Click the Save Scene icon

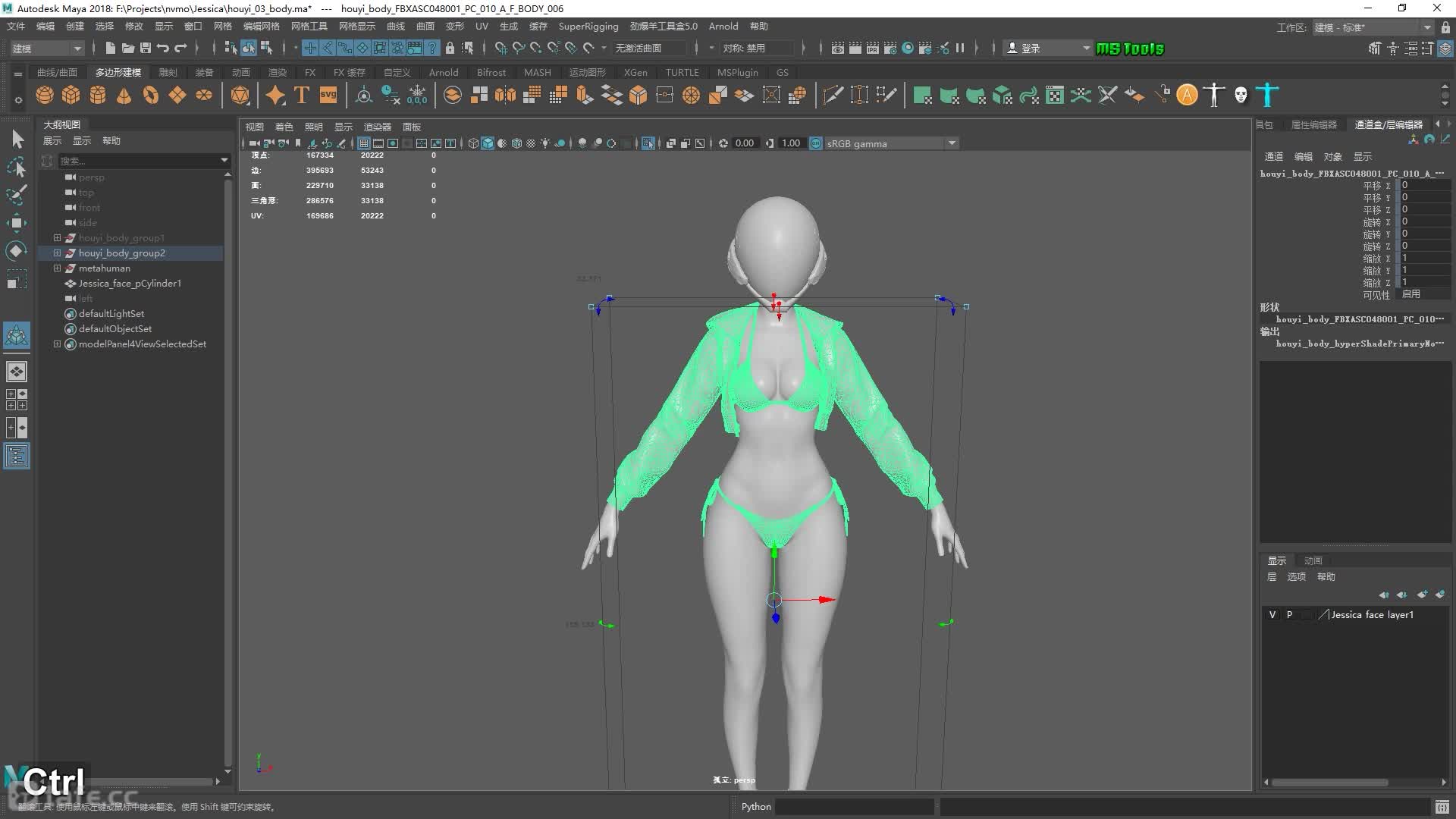click(x=145, y=48)
